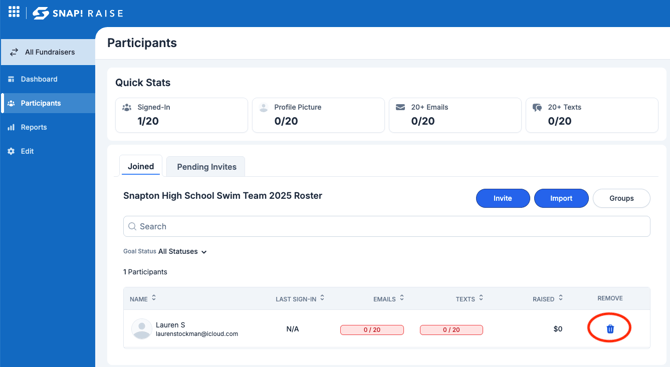The width and height of the screenshot is (670, 367).
Task: Click the Signed-In 1/20 stat card
Action: pyautogui.click(x=181, y=115)
